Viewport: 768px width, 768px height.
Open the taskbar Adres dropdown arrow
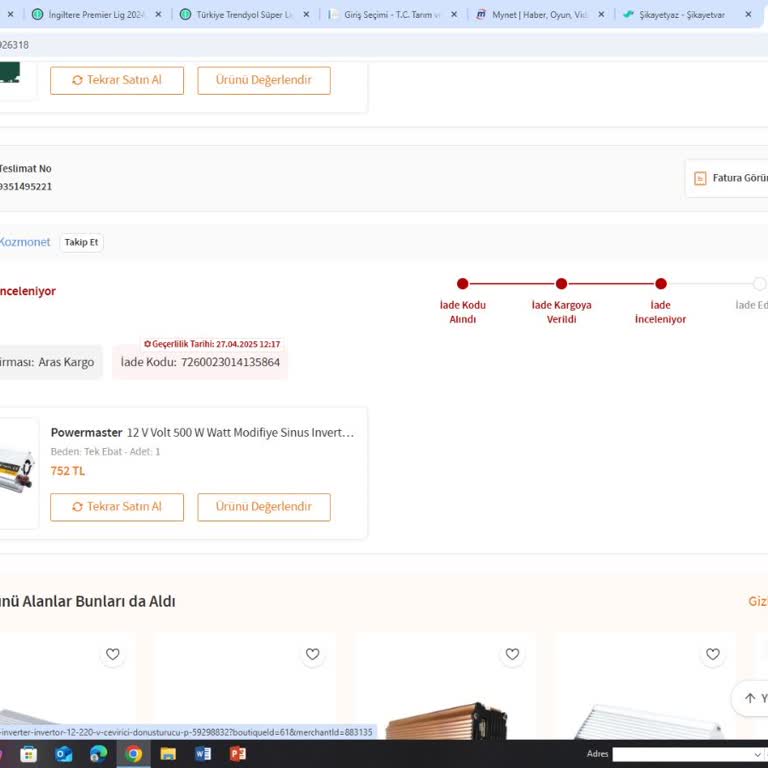point(758,754)
